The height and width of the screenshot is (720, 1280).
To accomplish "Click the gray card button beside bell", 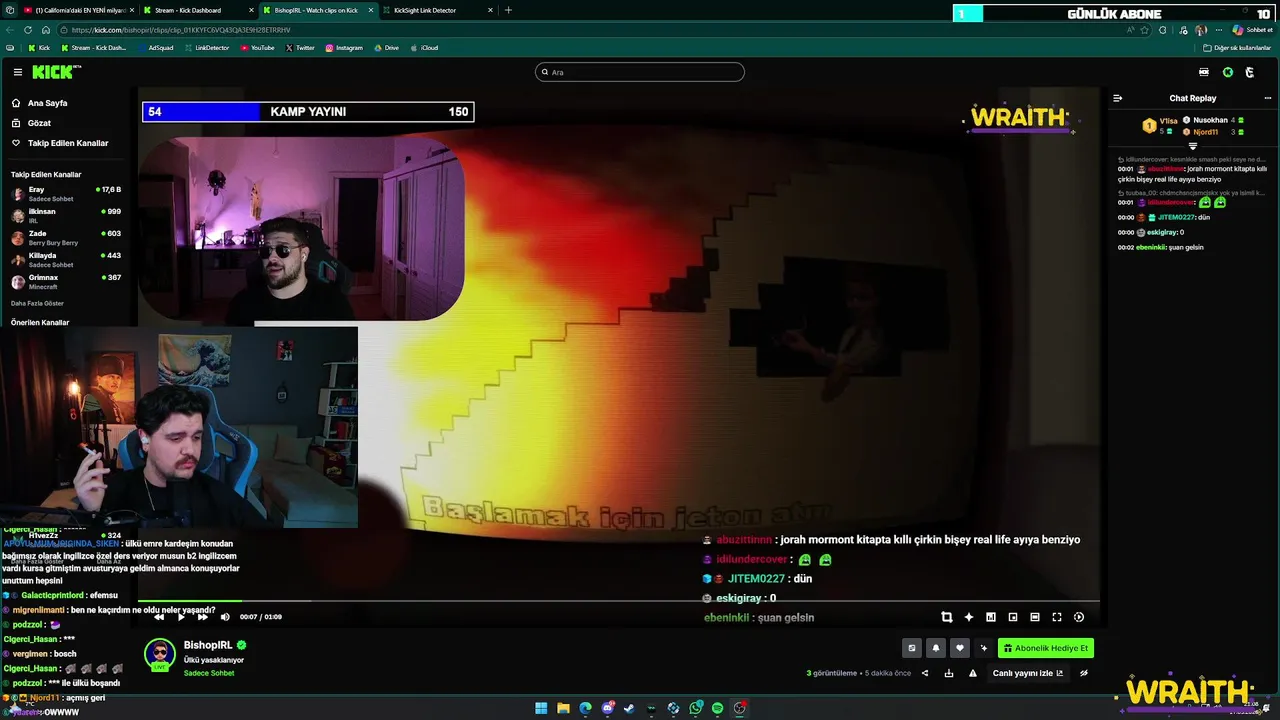I will [911, 648].
